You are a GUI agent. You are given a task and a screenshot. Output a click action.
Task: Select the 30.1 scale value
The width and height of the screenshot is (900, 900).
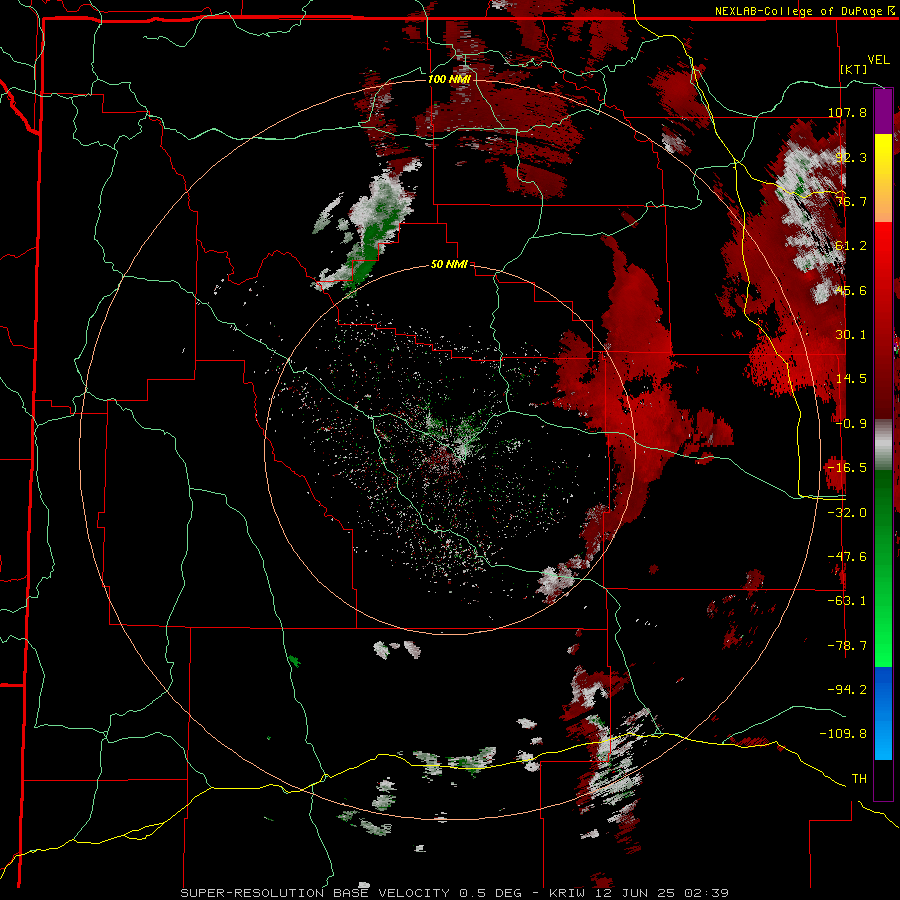tap(851, 334)
